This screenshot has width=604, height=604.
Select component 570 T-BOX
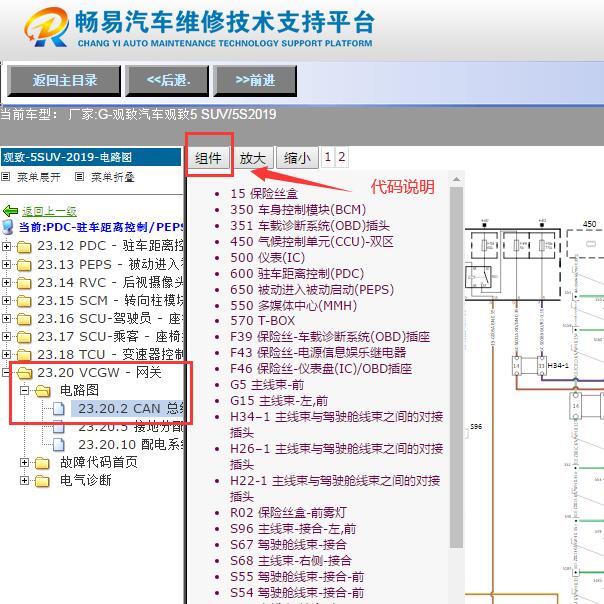point(262,320)
